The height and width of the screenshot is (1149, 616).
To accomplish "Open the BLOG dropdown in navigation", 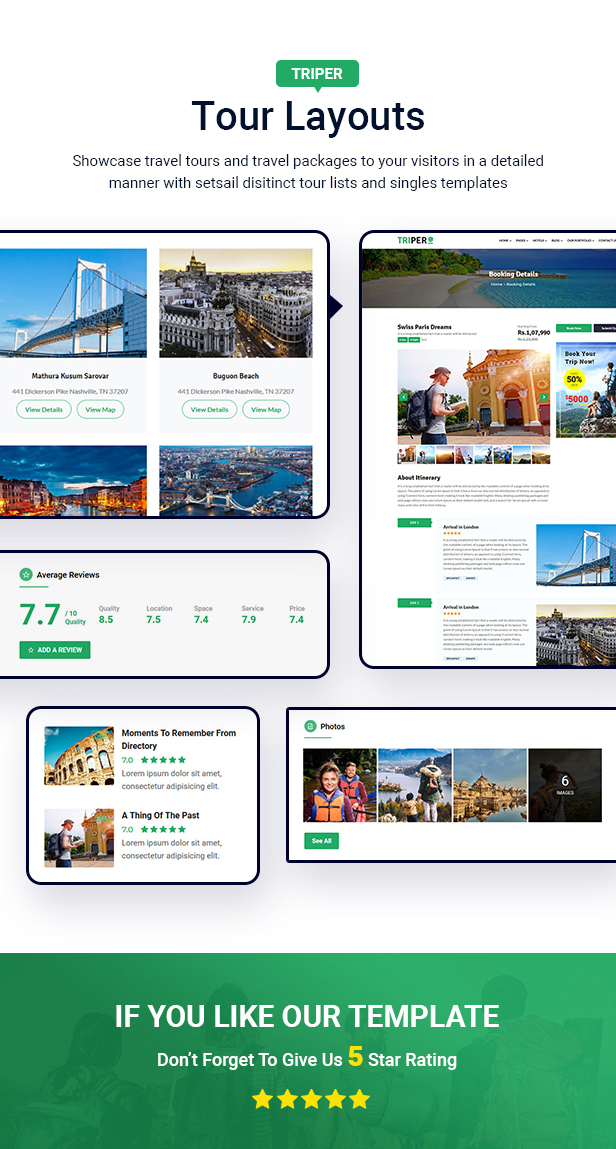I will (556, 240).
